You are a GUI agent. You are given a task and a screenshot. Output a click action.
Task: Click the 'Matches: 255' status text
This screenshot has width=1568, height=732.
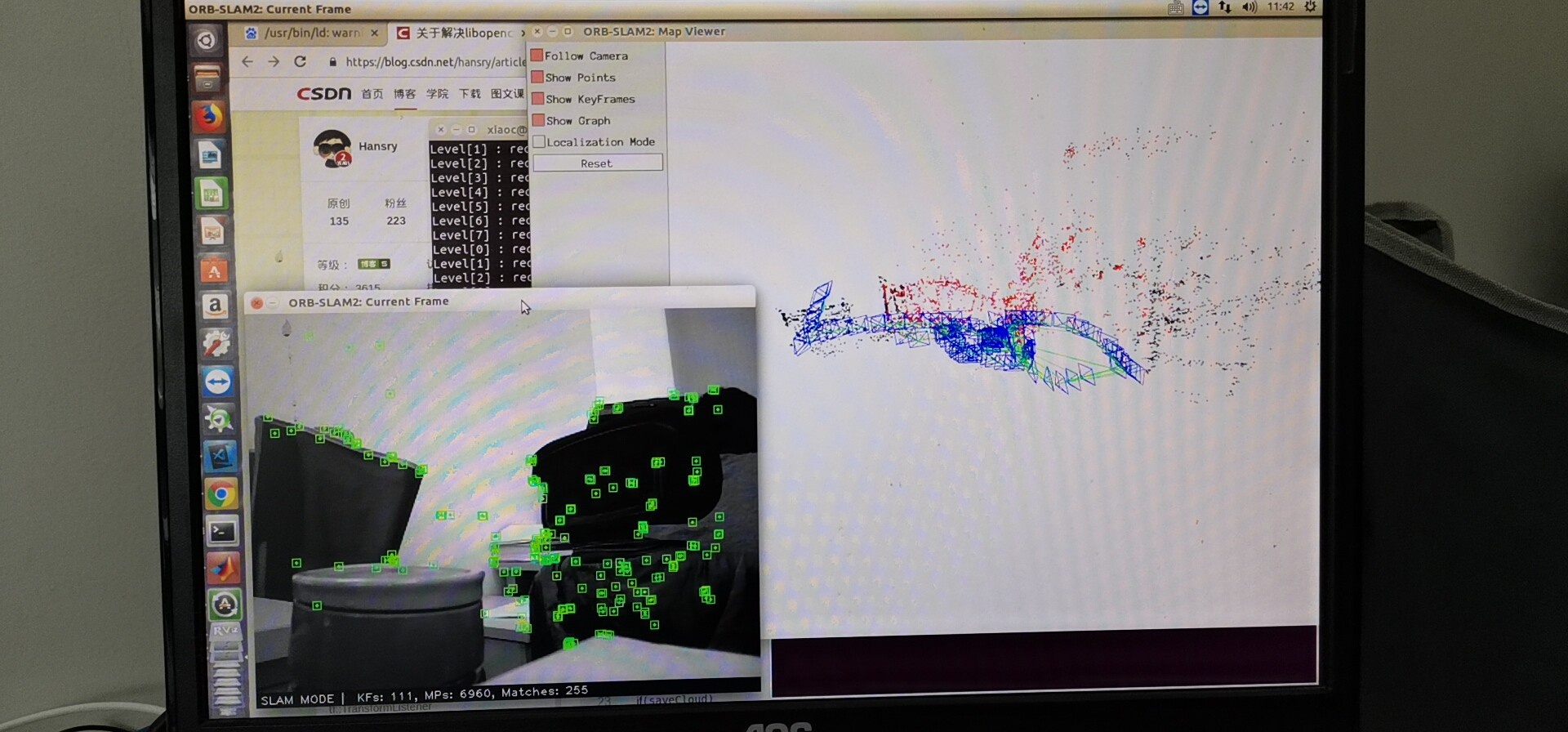pos(545,691)
